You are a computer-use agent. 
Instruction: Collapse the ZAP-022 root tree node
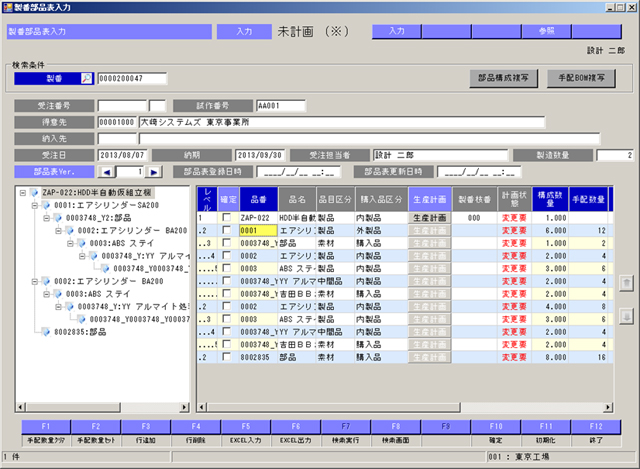pos(23,193)
